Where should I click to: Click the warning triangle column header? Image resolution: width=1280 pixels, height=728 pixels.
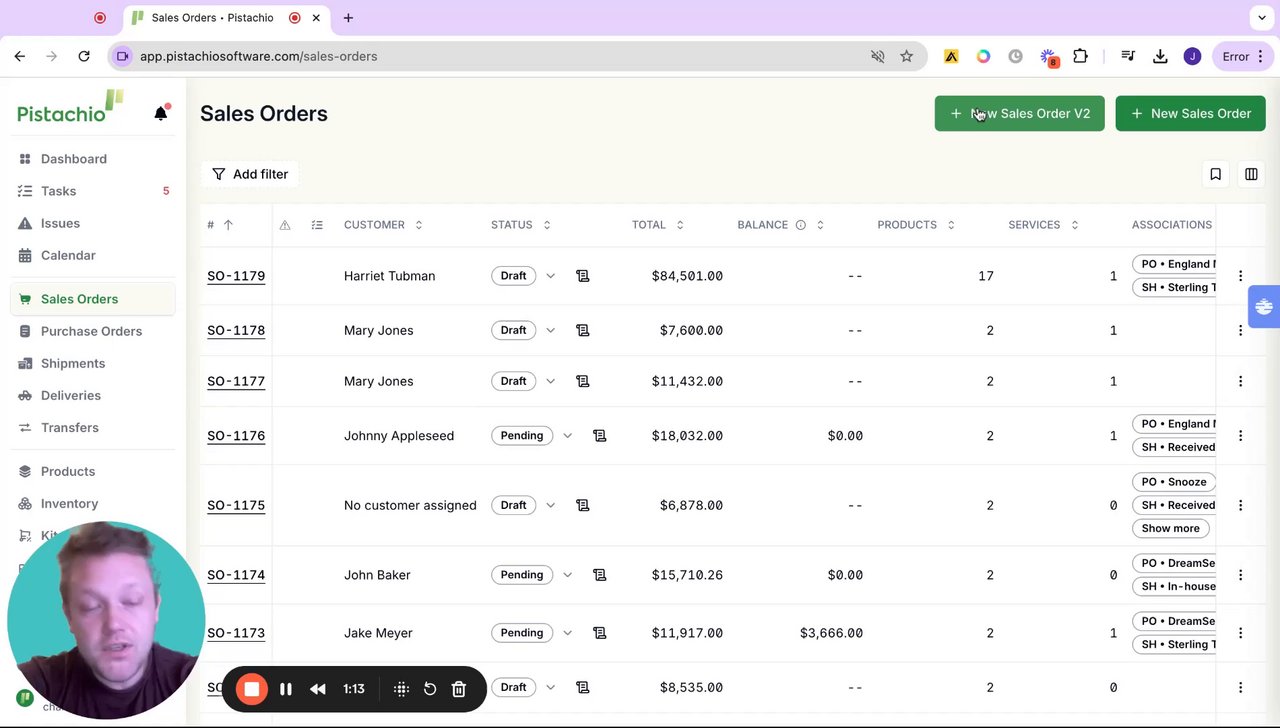click(285, 225)
